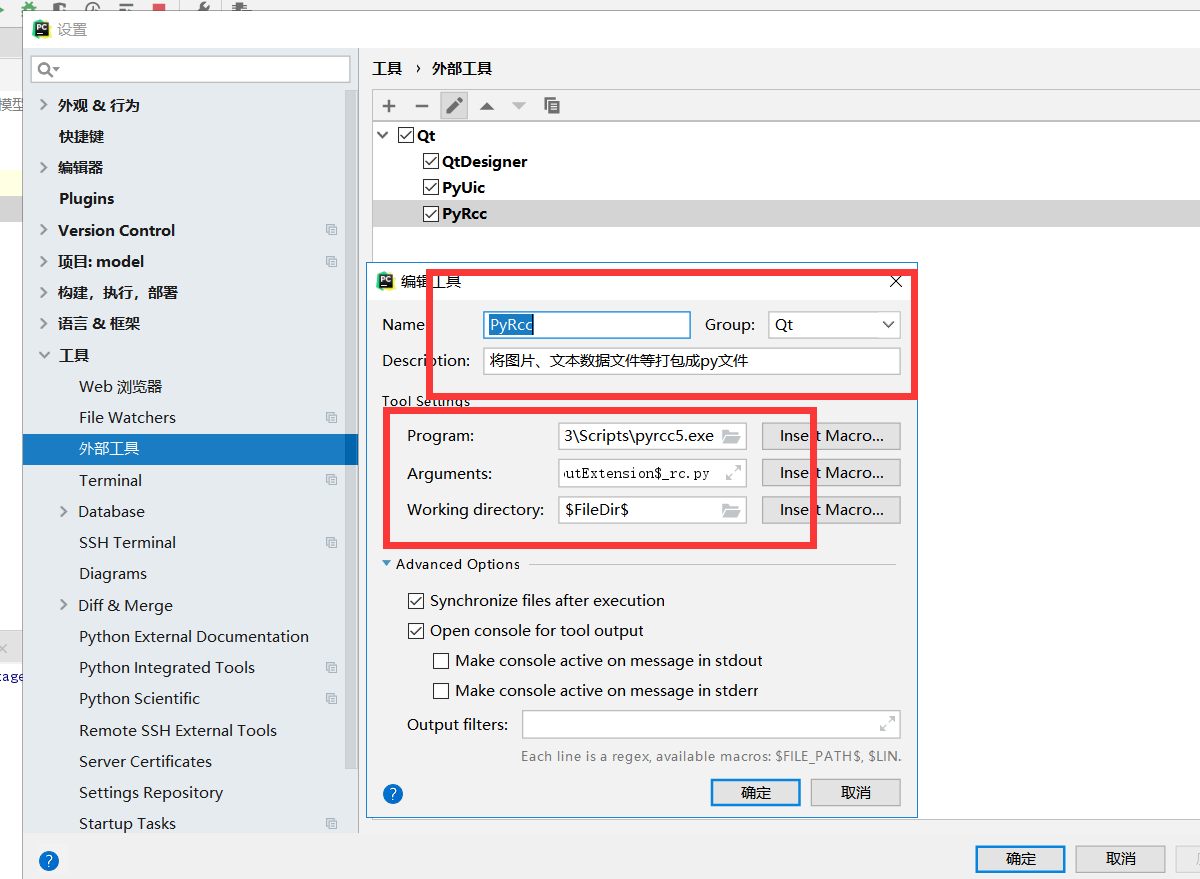This screenshot has width=1200, height=879.
Task: Click the help icon in edit dialog
Action: (x=393, y=793)
